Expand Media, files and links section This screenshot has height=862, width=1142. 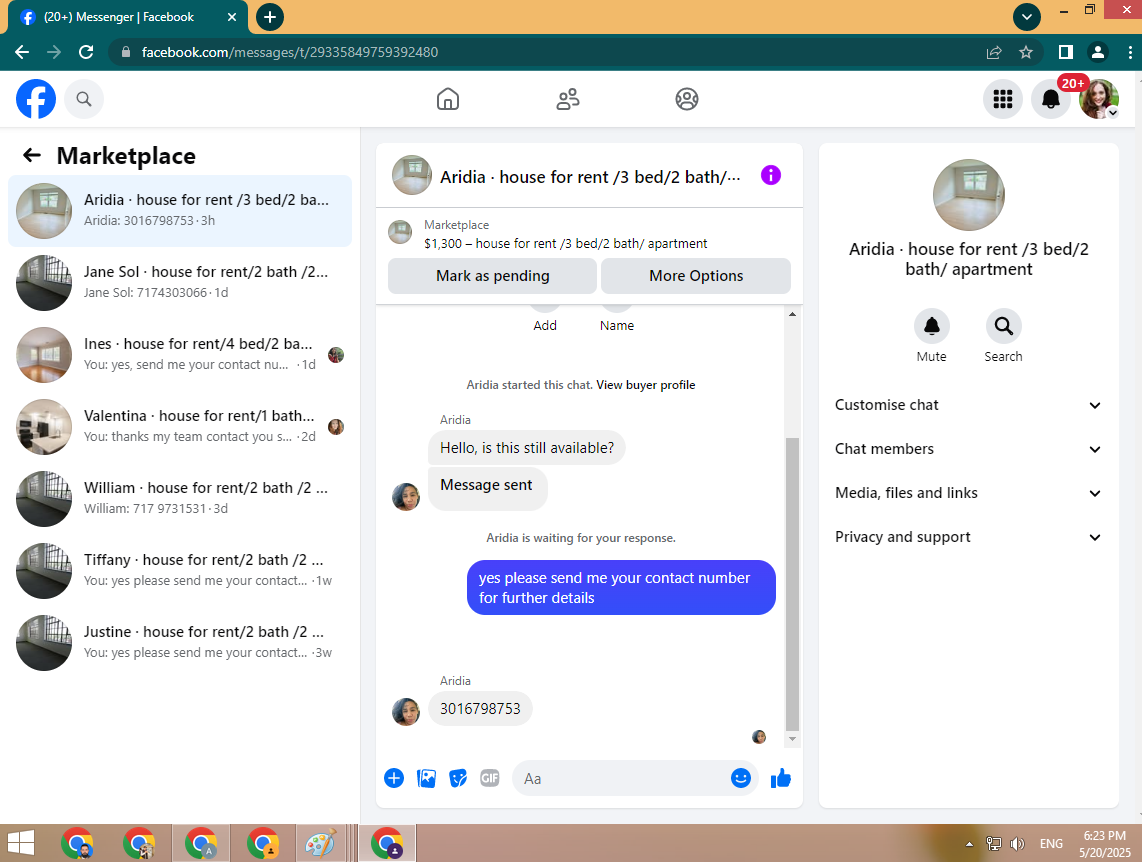968,493
